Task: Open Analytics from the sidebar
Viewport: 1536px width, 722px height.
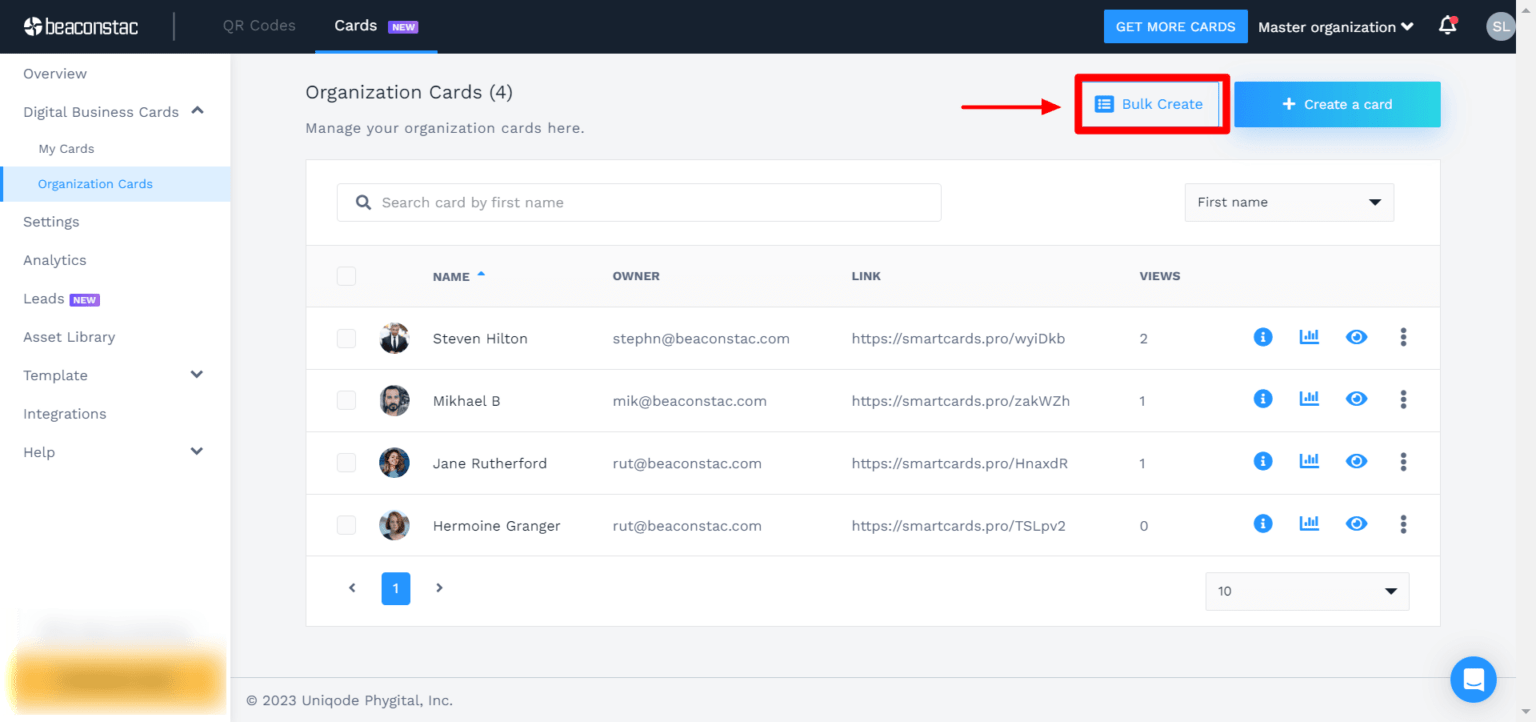Action: pos(55,260)
